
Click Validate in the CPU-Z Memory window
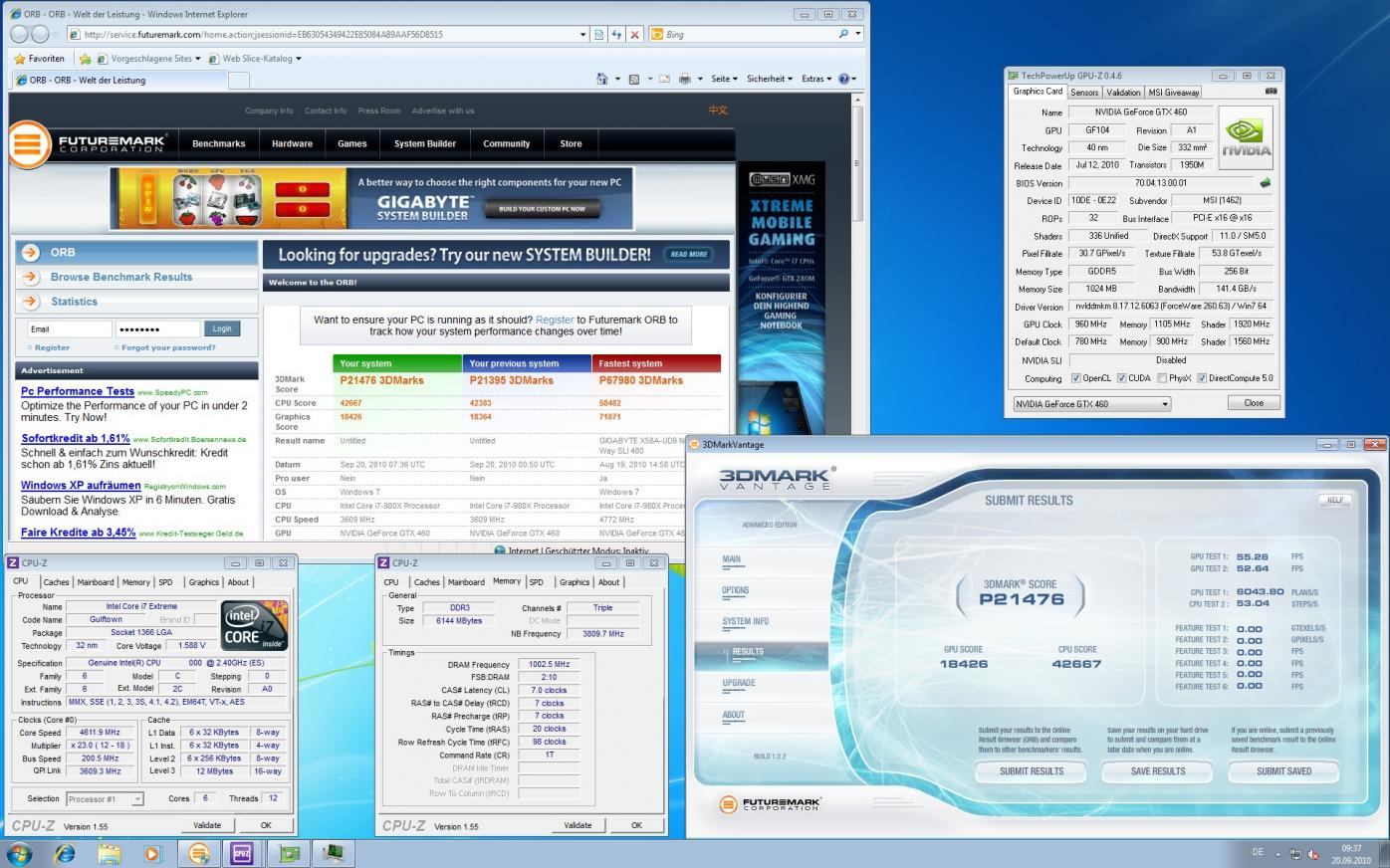coord(578,825)
